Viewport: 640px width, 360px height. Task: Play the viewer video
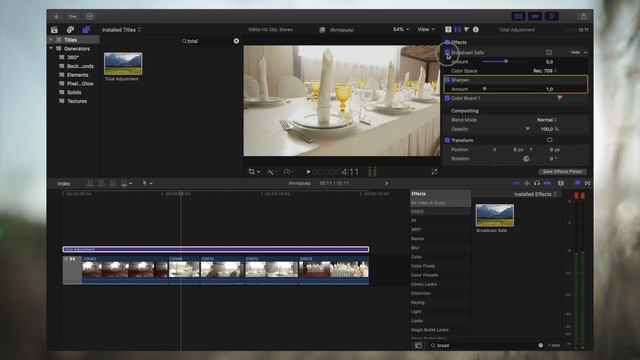point(309,172)
